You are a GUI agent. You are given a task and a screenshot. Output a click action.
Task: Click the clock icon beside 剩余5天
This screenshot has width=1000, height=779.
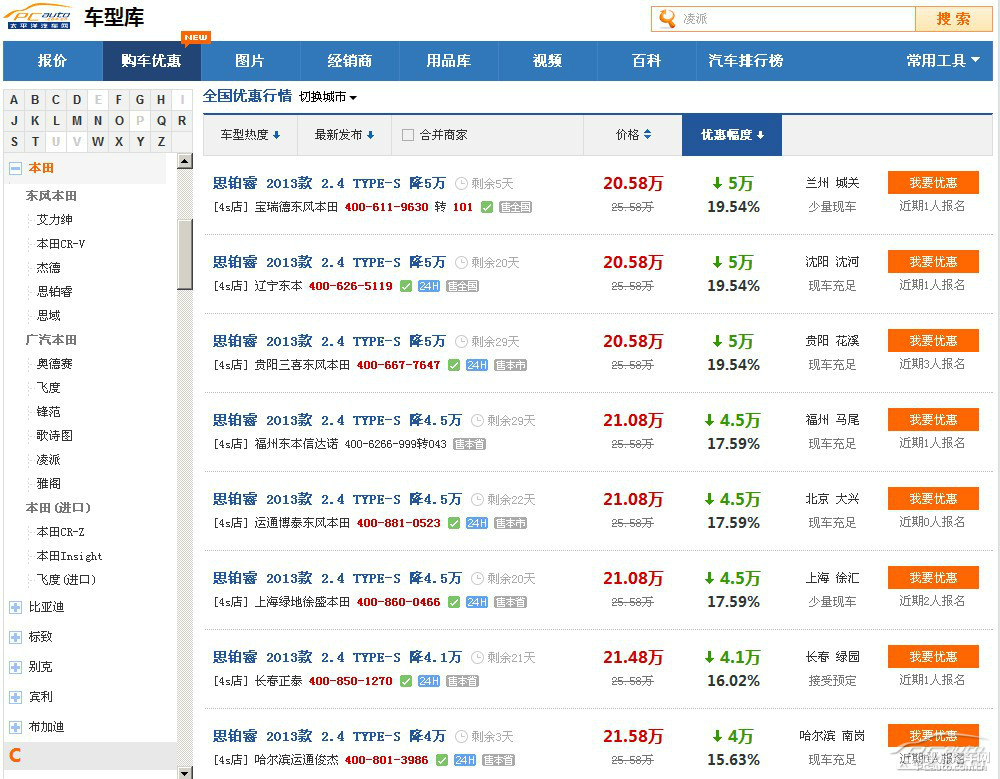461,184
